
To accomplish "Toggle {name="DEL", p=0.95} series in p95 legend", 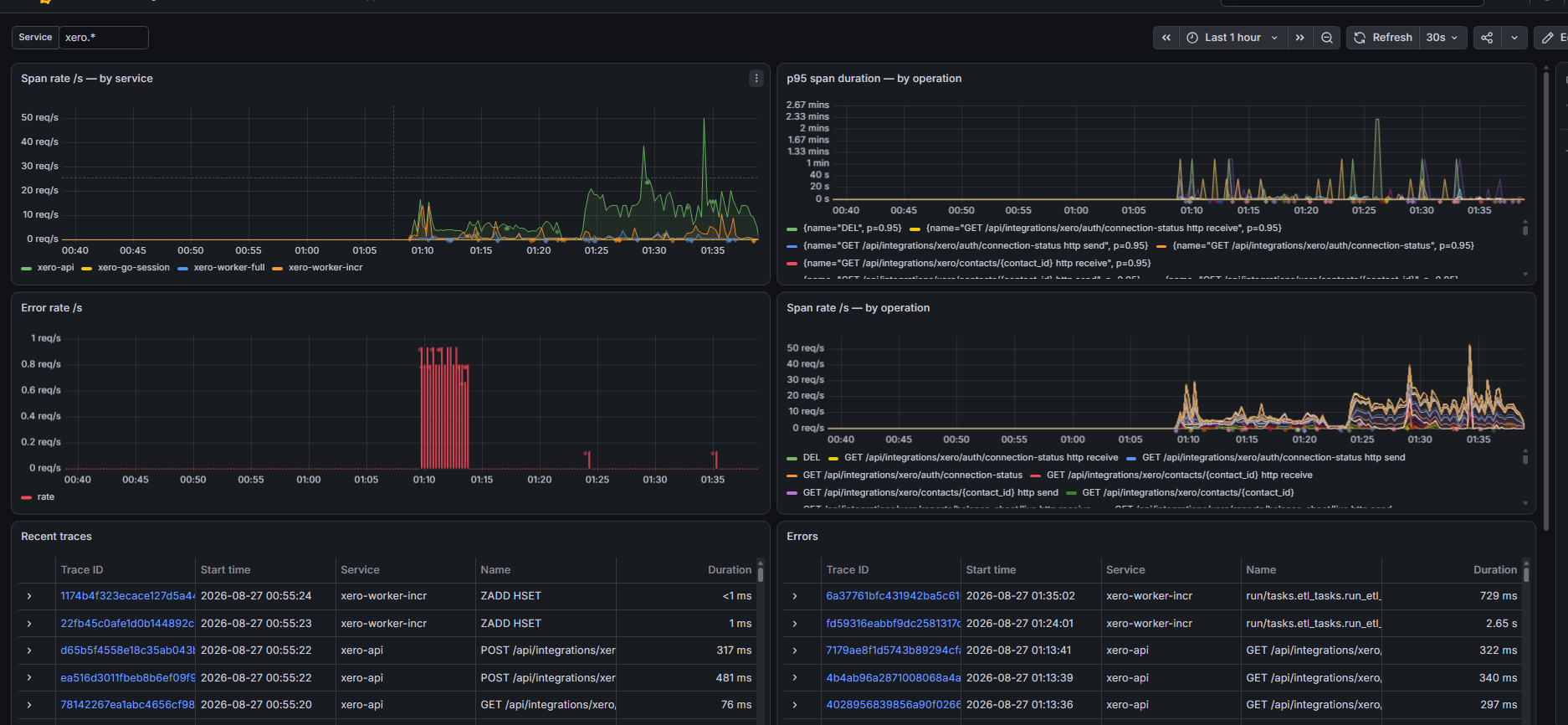I will pyautogui.click(x=853, y=229).
